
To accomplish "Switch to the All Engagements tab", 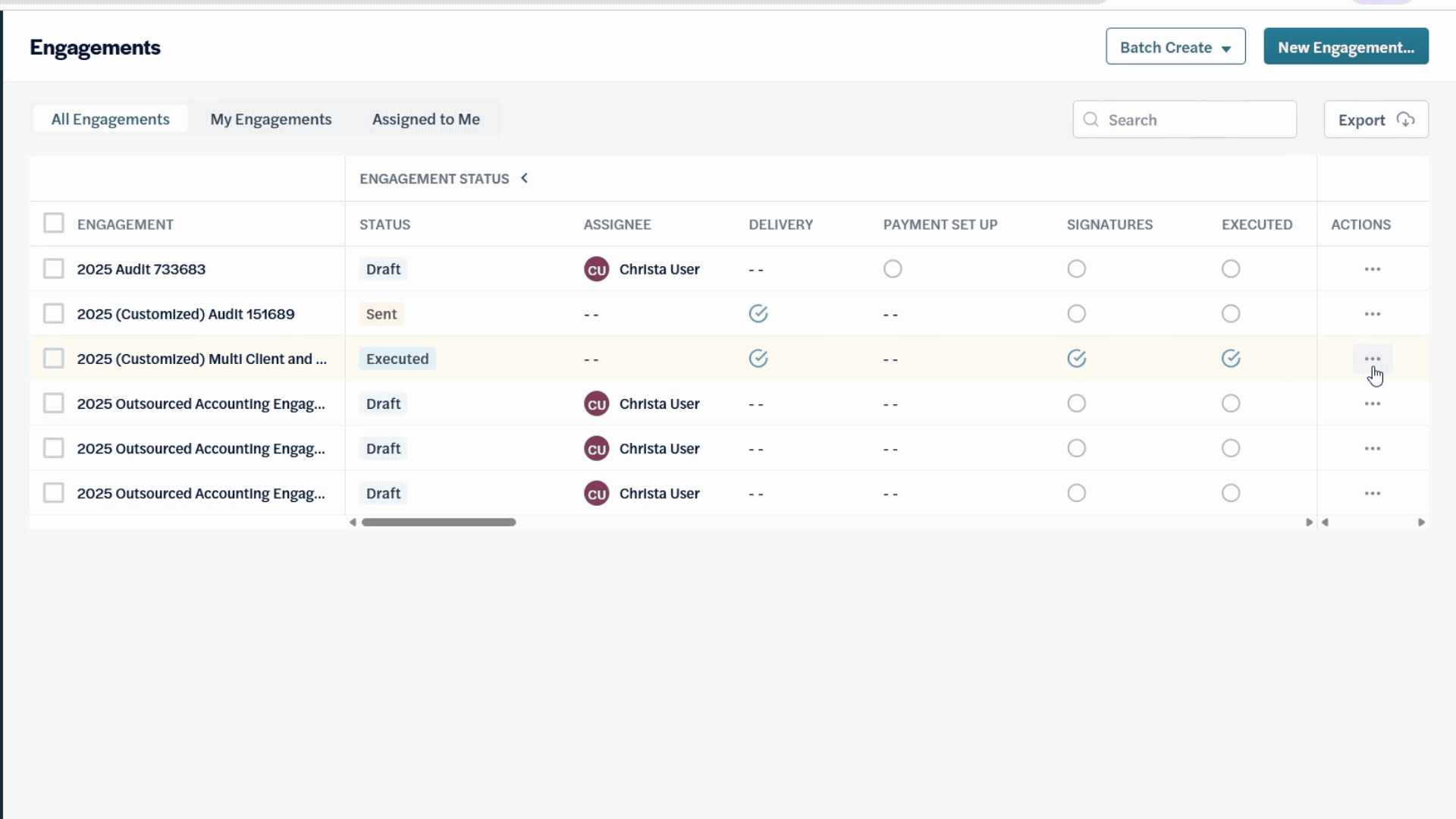I will (110, 119).
